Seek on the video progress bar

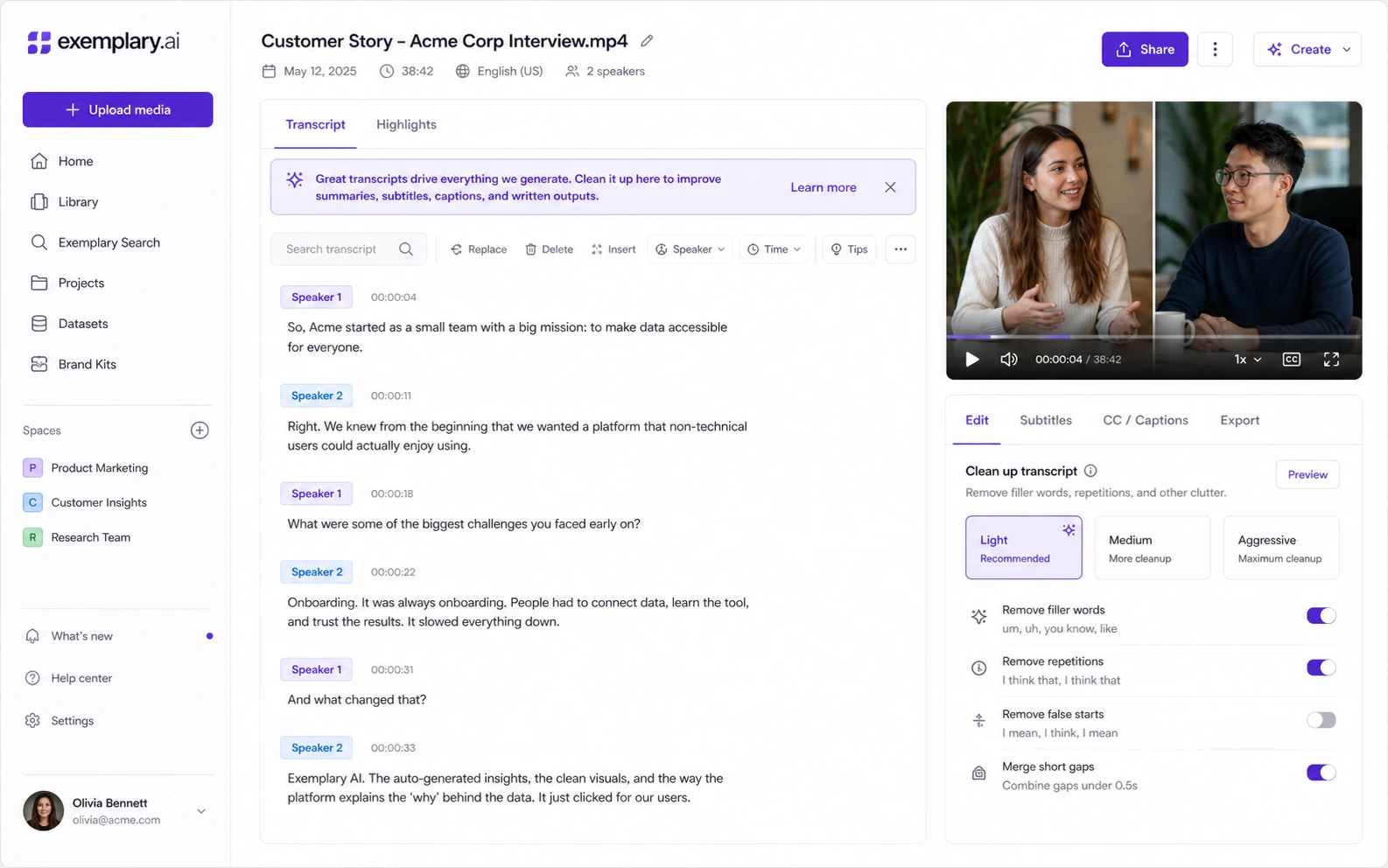click(x=1153, y=336)
